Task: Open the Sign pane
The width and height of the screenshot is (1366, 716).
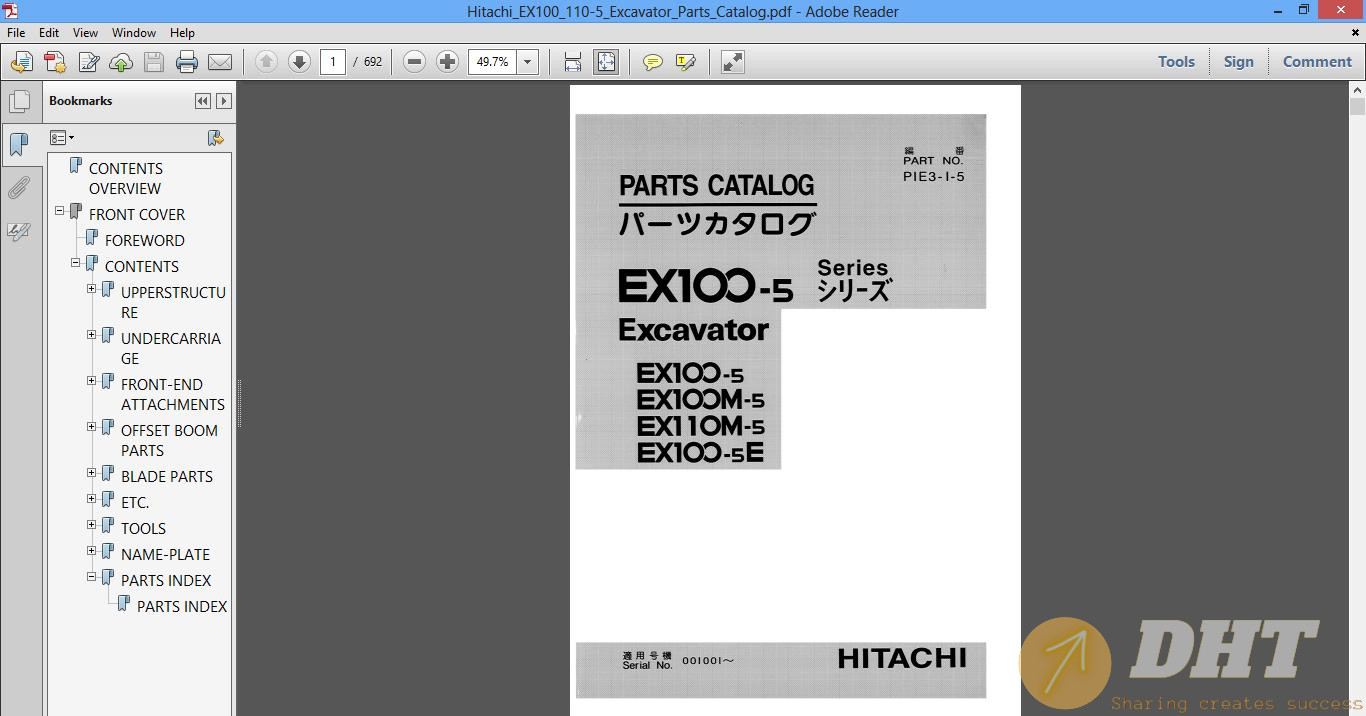Action: [x=1238, y=62]
